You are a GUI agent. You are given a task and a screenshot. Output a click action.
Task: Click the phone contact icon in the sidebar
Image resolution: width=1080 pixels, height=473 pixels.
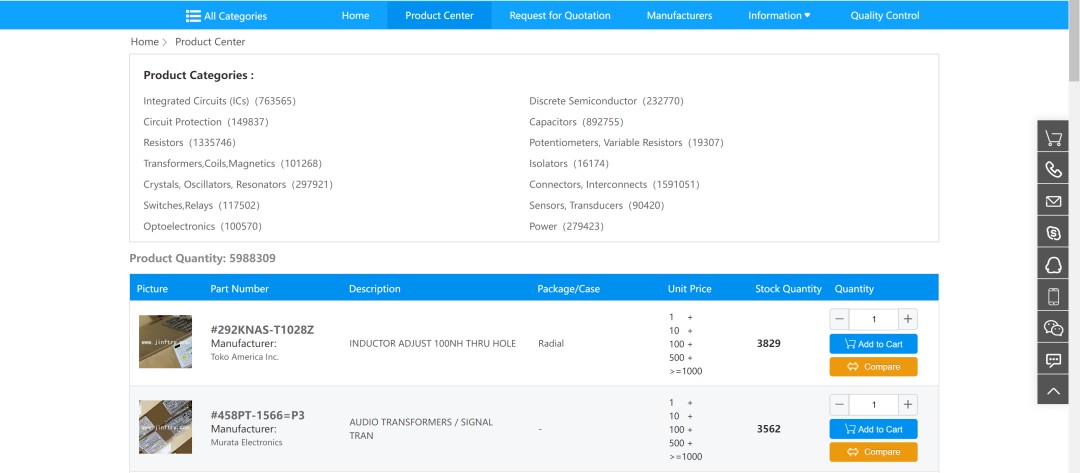[1053, 170]
